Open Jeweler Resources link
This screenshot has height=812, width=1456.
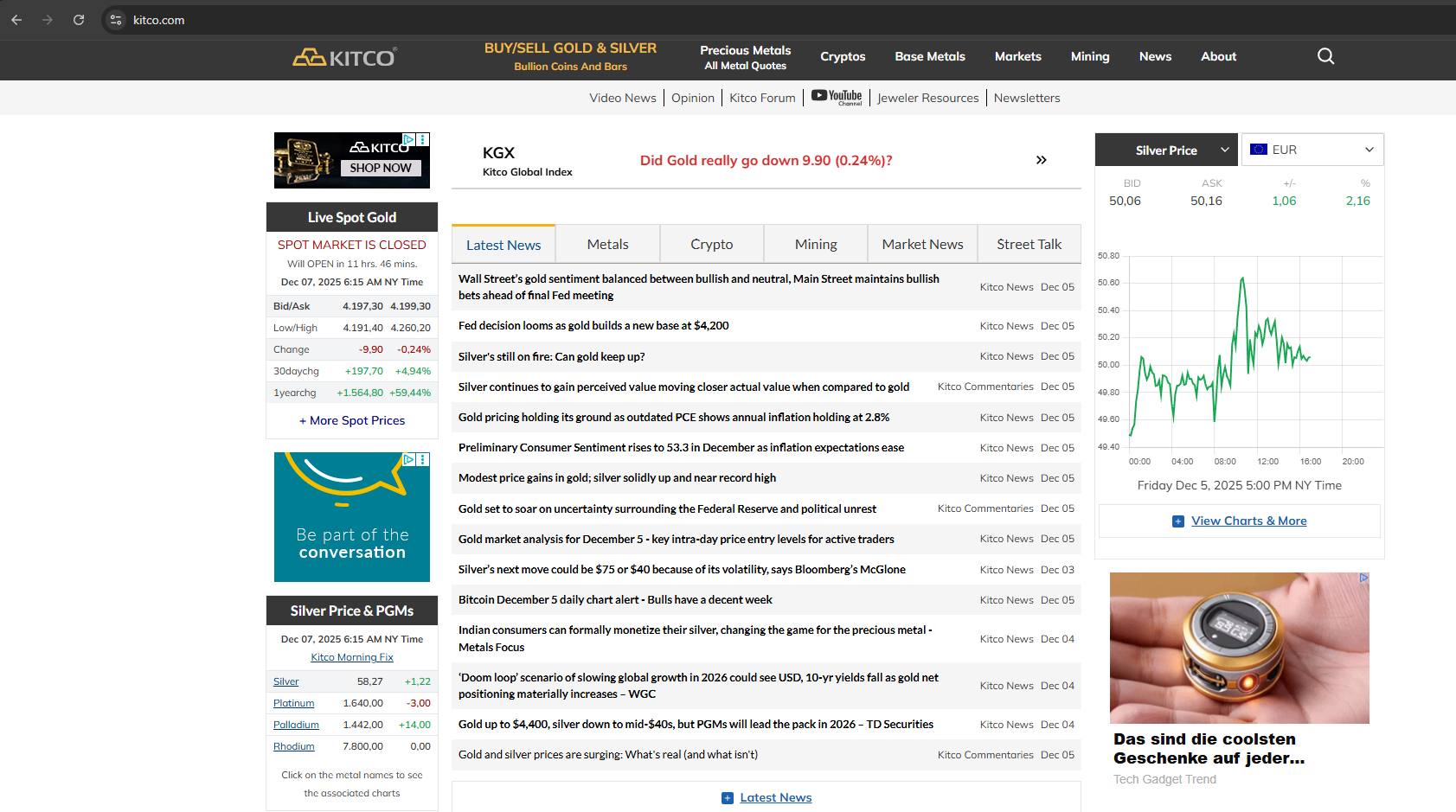(x=928, y=98)
